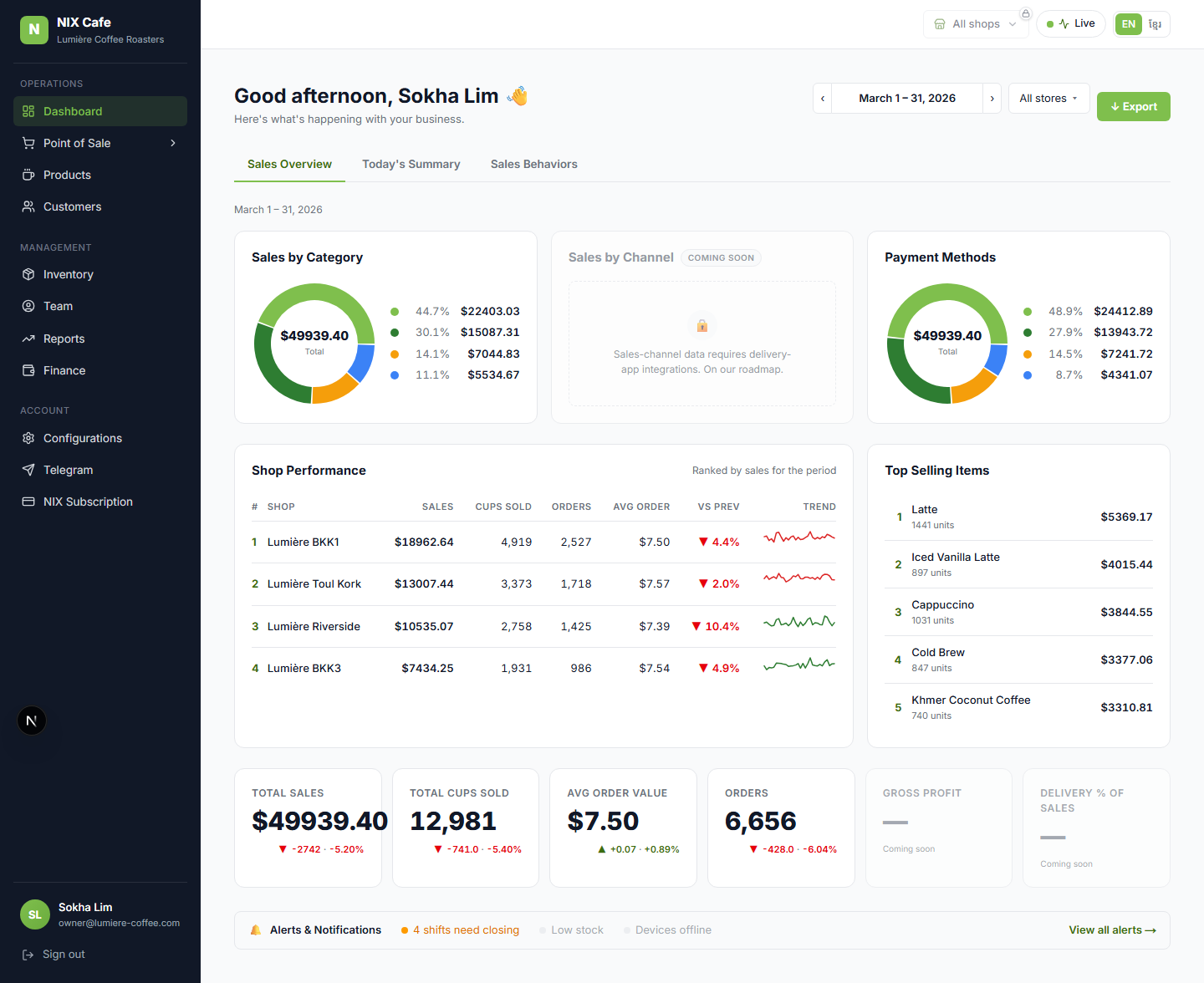Image resolution: width=1204 pixels, height=983 pixels.
Task: Click the Lumière BKK1 shop name
Action: click(304, 542)
